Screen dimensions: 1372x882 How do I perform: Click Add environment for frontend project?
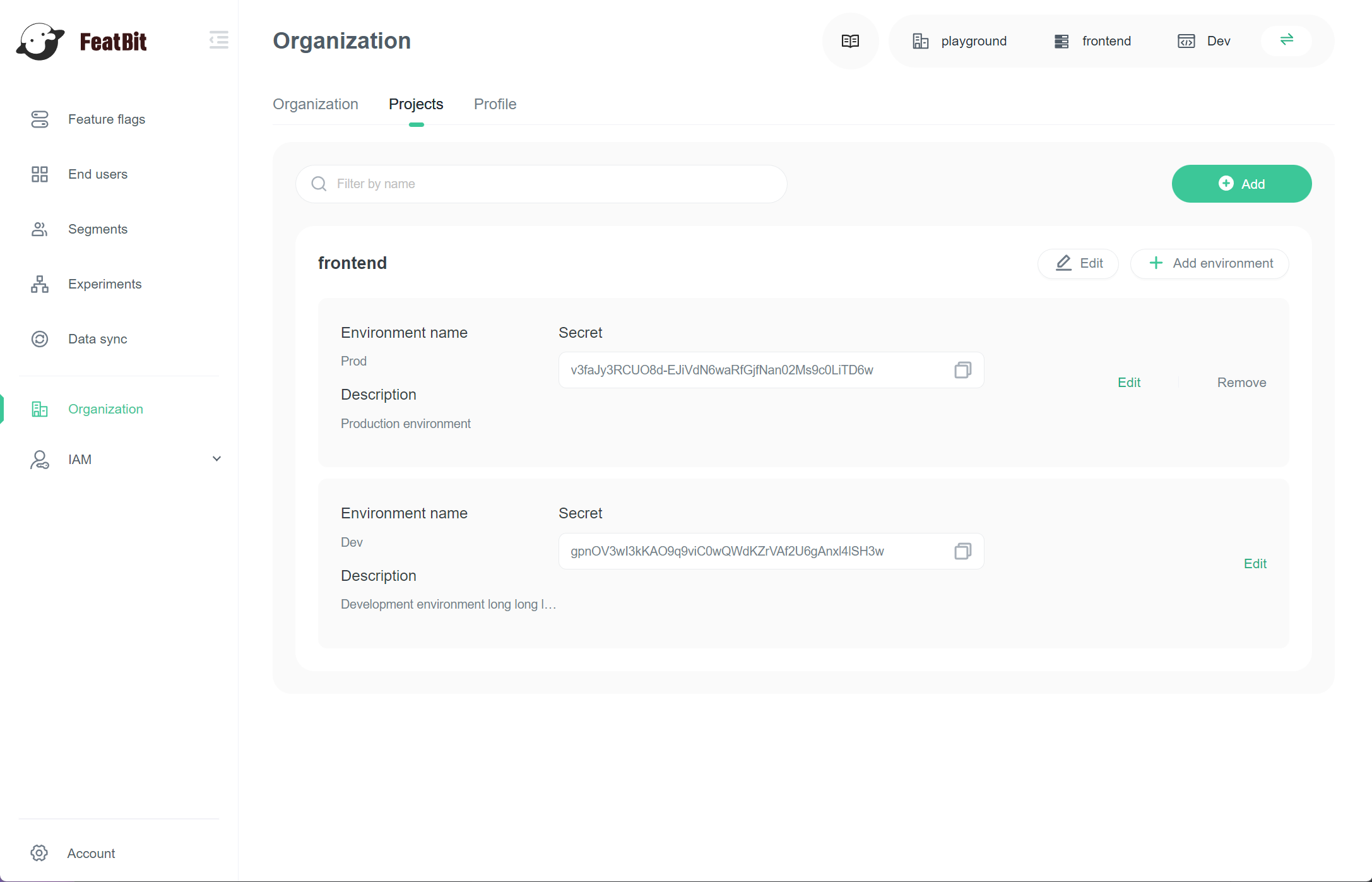(x=1209, y=263)
